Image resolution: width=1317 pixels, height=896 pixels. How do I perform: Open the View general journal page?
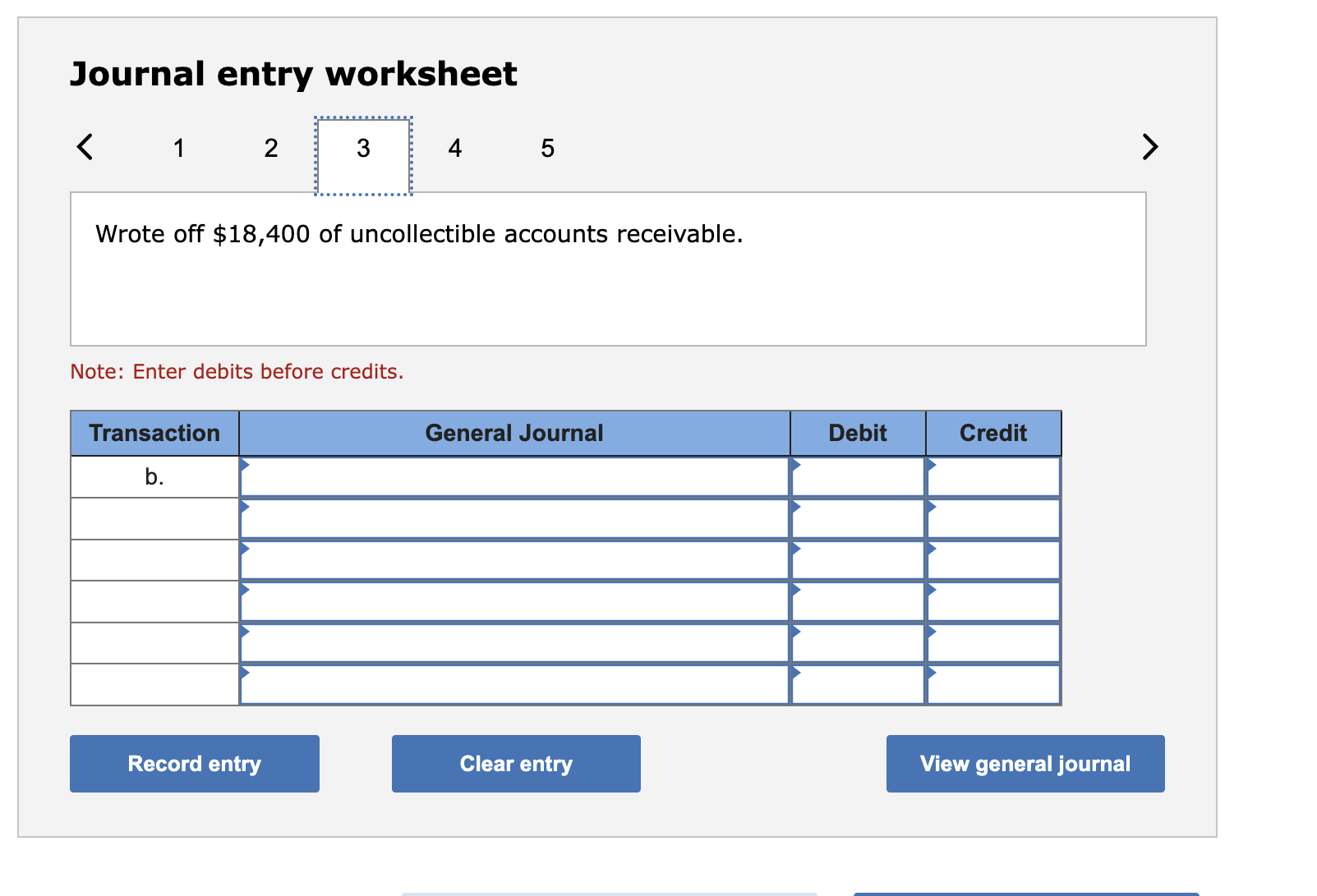click(x=1025, y=763)
